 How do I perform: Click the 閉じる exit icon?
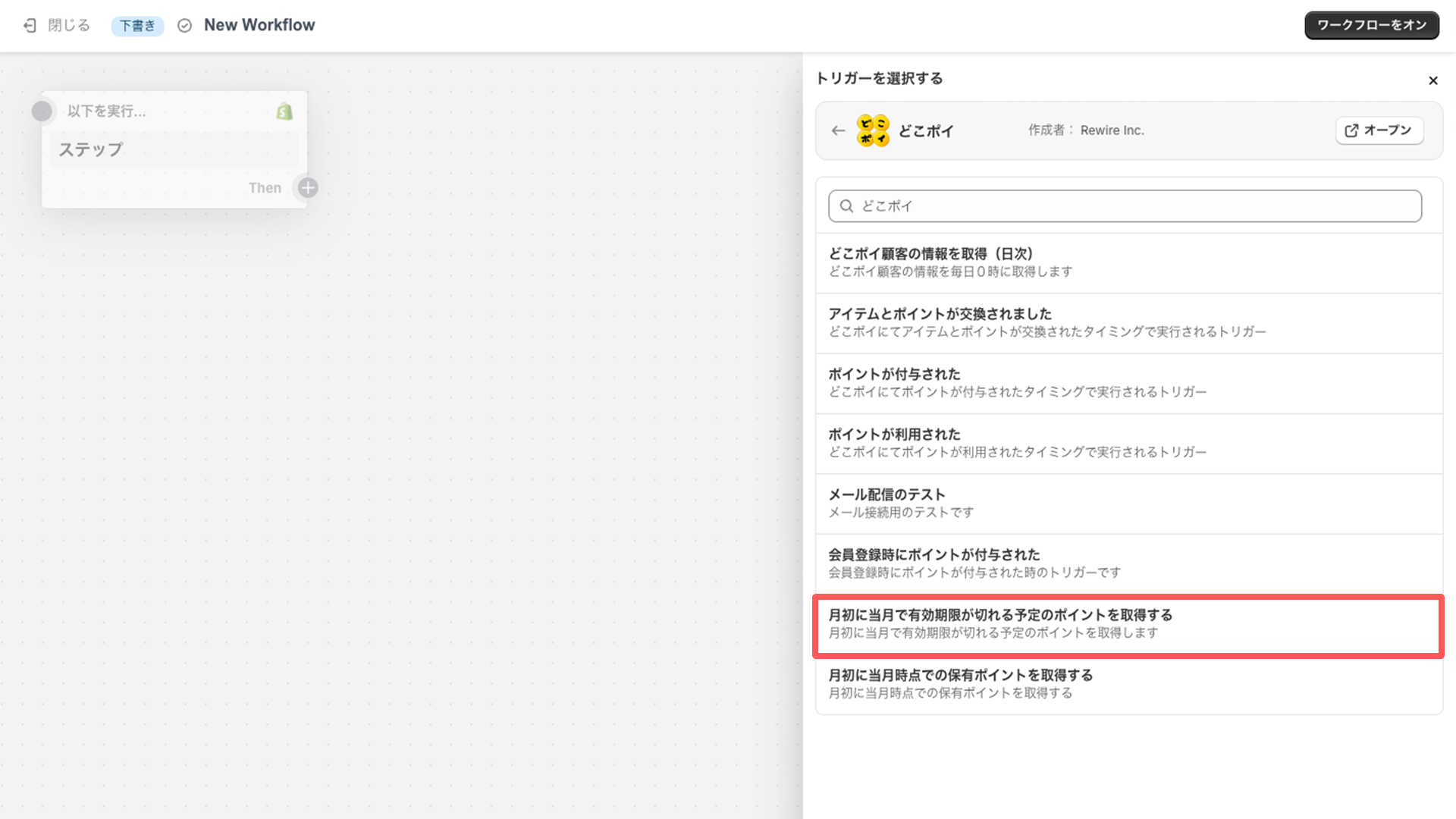tap(30, 25)
